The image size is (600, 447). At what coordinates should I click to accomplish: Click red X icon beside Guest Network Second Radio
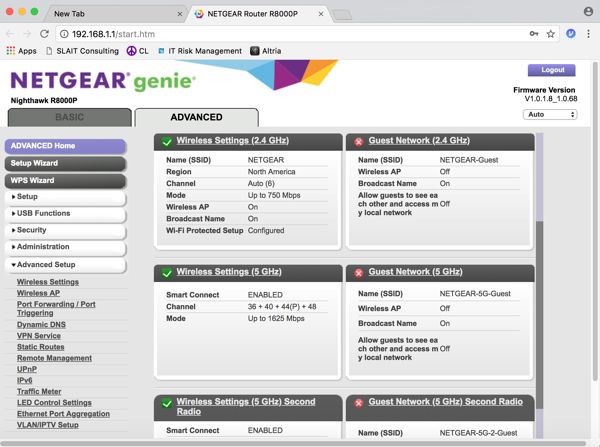pos(359,403)
